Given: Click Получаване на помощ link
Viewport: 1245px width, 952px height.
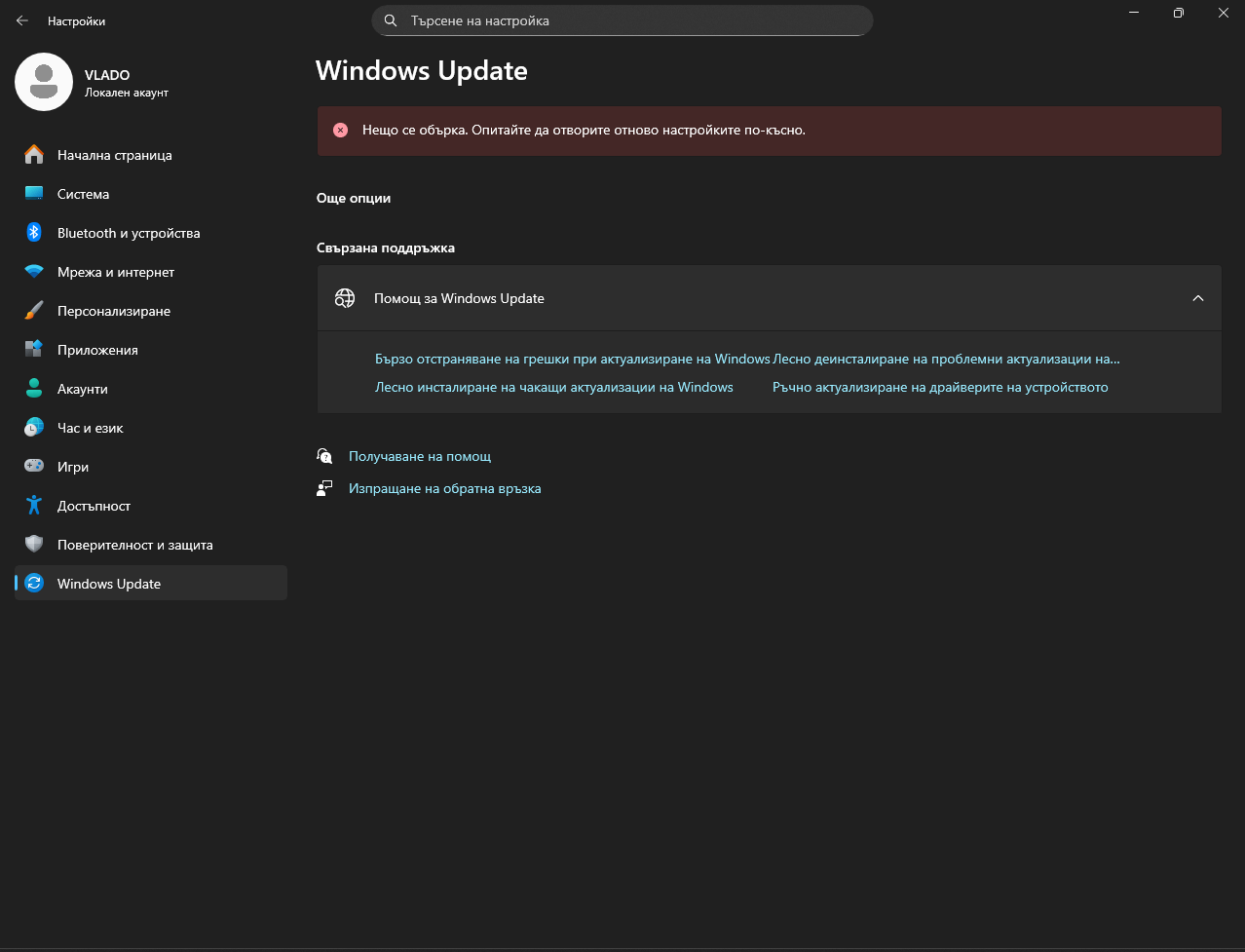Looking at the screenshot, I should click(420, 456).
